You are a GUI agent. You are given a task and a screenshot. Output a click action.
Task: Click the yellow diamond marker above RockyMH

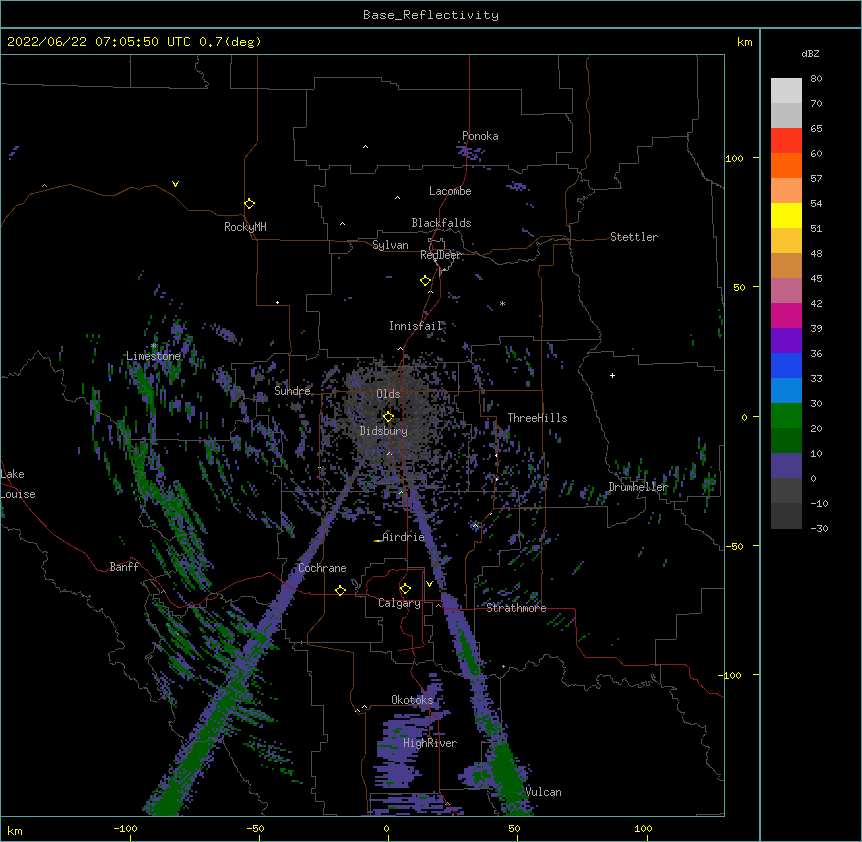click(250, 204)
